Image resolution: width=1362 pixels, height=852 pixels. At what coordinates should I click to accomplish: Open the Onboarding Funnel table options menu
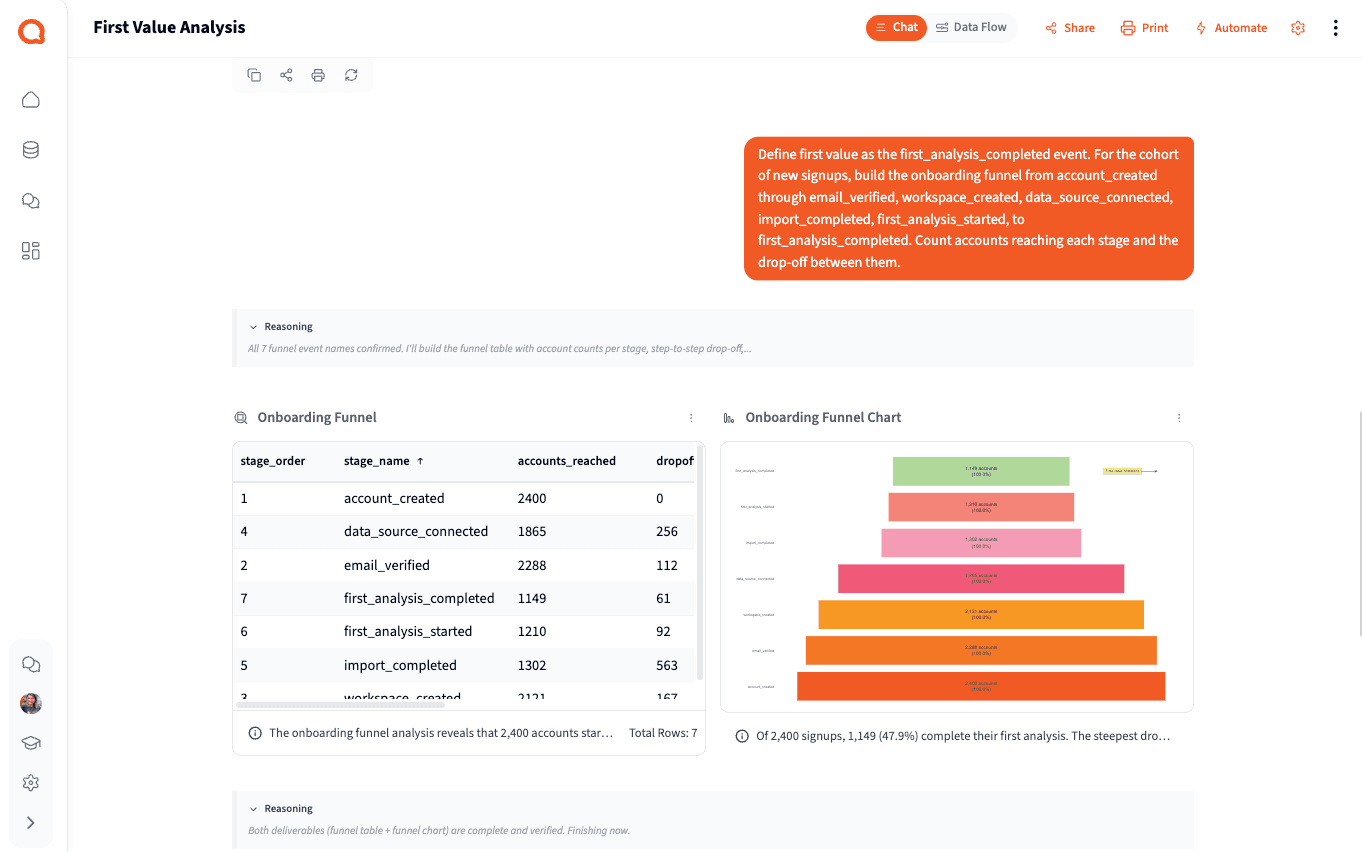[x=691, y=418]
